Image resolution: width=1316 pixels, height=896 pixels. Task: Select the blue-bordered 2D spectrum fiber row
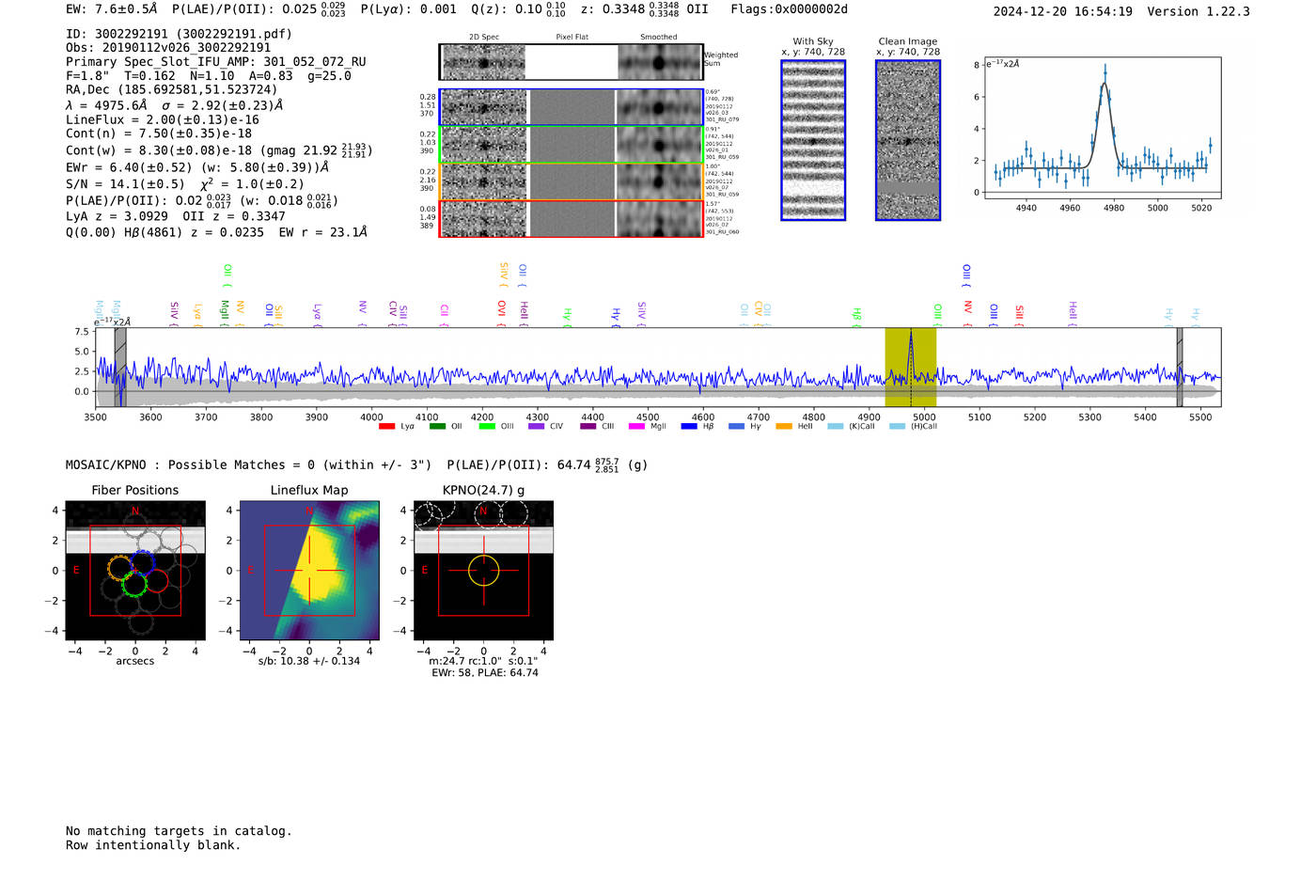pyautogui.click(x=572, y=107)
